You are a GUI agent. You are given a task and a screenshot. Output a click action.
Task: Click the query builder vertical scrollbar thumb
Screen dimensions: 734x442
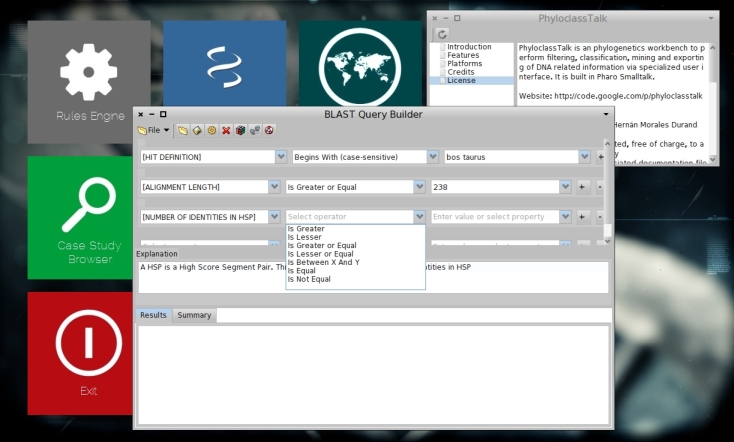(x=608, y=230)
